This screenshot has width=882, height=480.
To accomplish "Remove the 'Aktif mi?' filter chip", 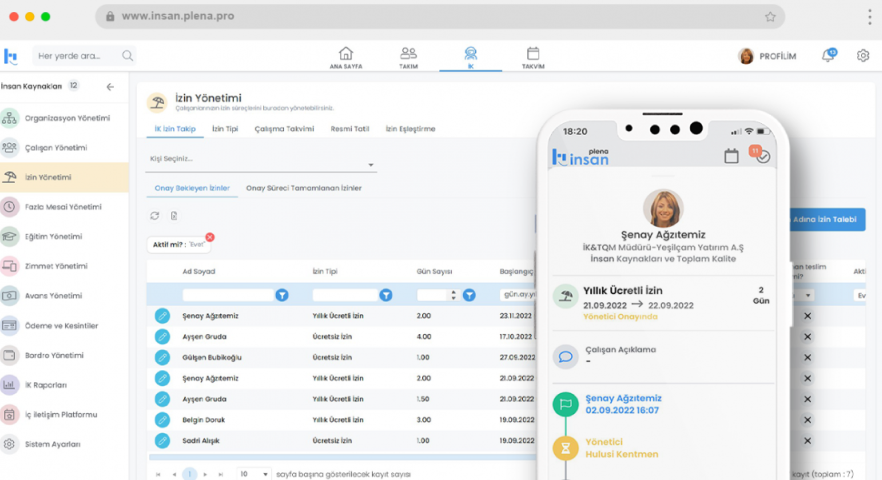I will tap(210, 237).
